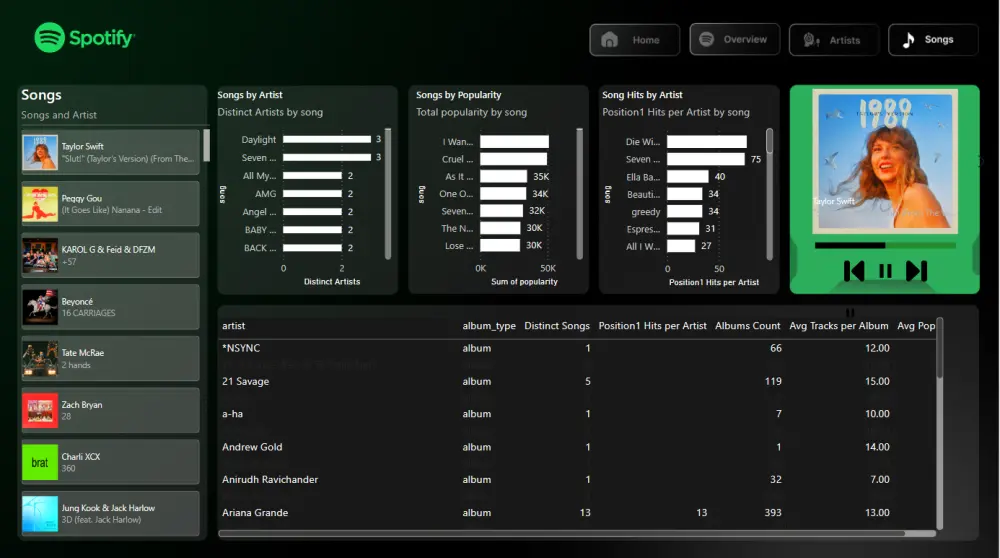Select Jung Kook & Jack Harlow card

(111, 513)
